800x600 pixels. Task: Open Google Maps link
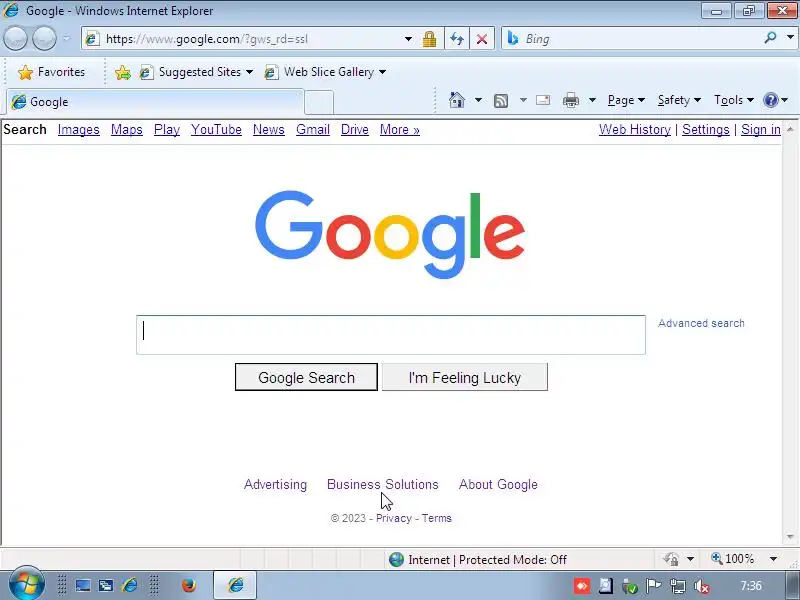tap(127, 130)
